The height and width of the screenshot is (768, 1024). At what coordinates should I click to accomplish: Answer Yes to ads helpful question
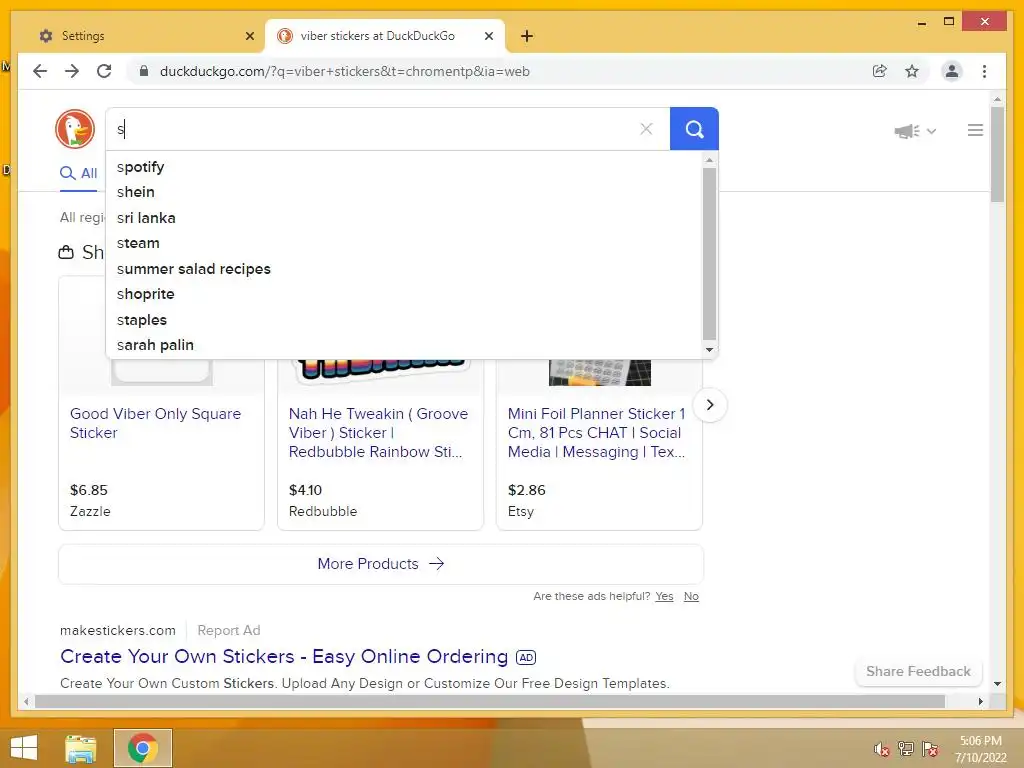(x=664, y=596)
